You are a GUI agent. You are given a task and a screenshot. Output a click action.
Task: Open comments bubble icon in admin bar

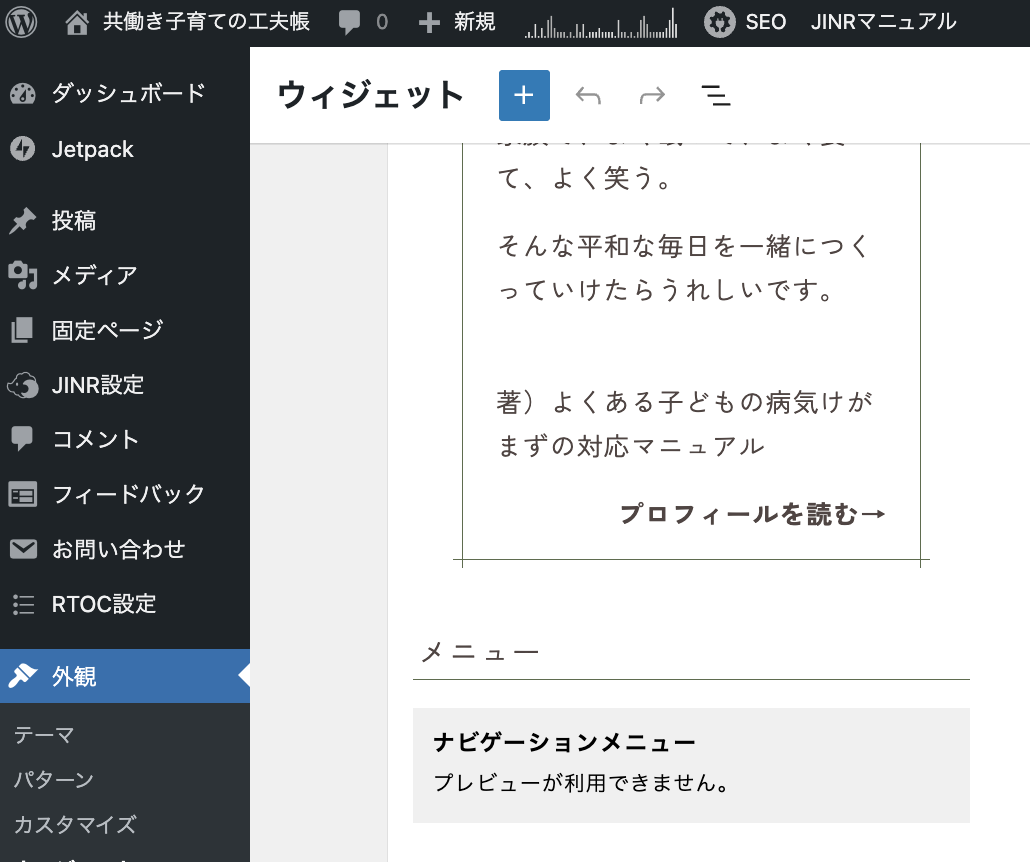[x=349, y=22]
